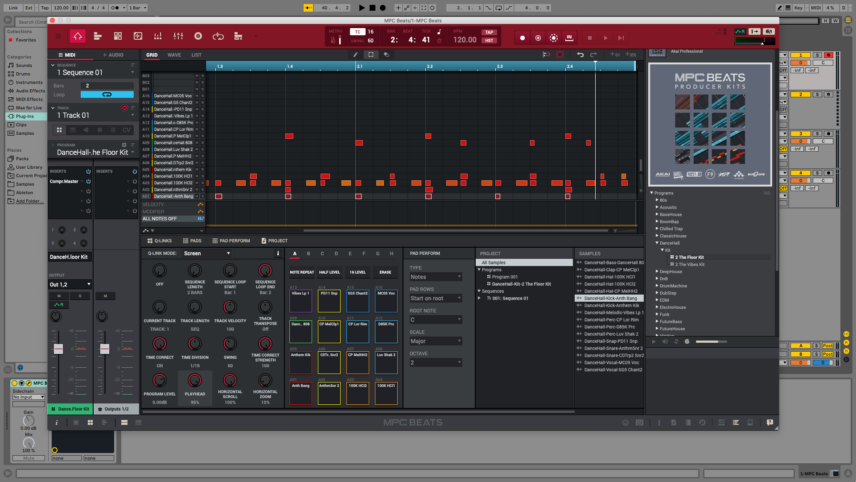Click the TAP tempo button
Screen dimensions: 856x482
point(489,32)
